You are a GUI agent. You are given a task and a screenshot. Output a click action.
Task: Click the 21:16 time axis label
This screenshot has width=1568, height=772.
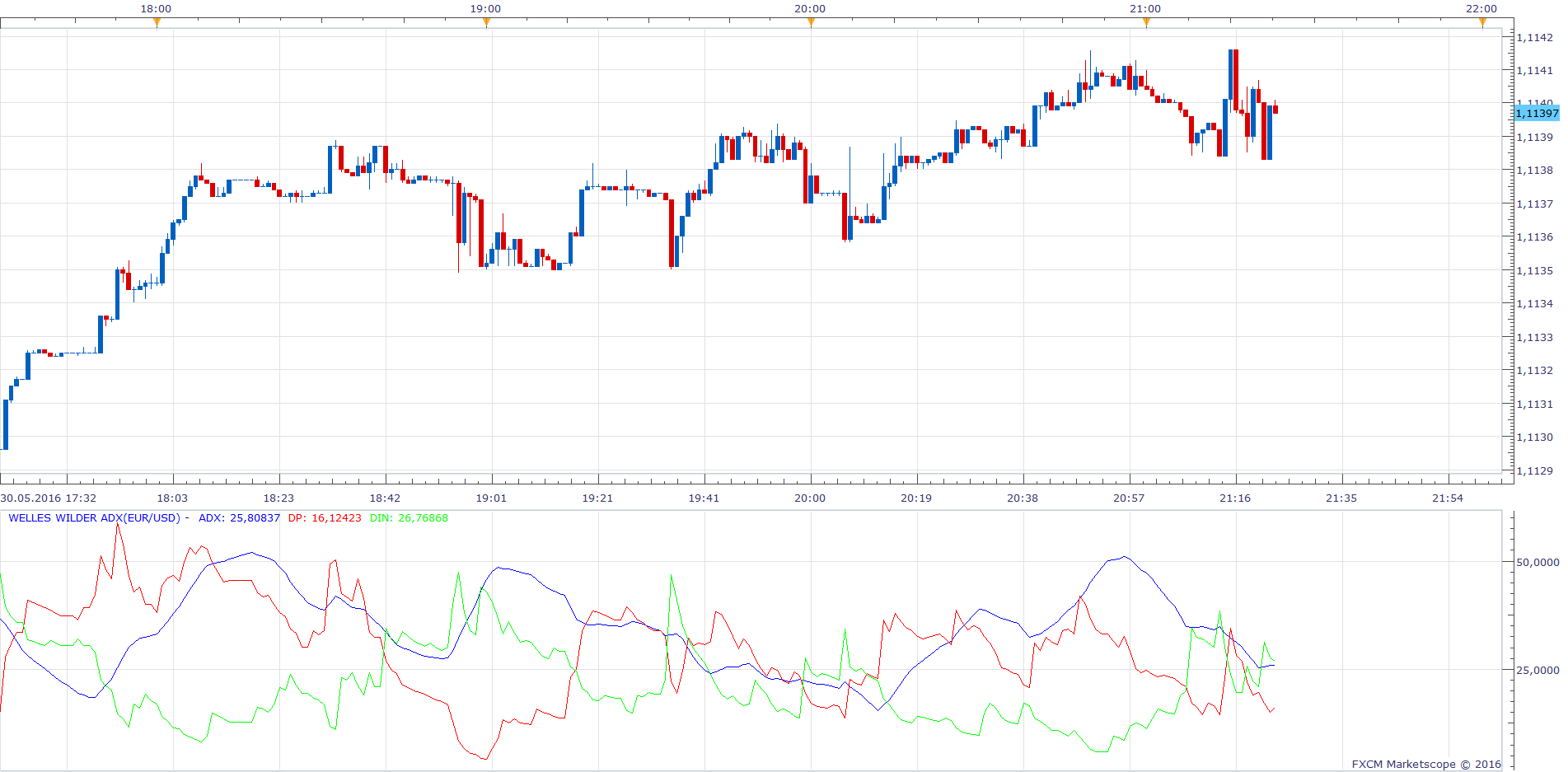(1235, 498)
